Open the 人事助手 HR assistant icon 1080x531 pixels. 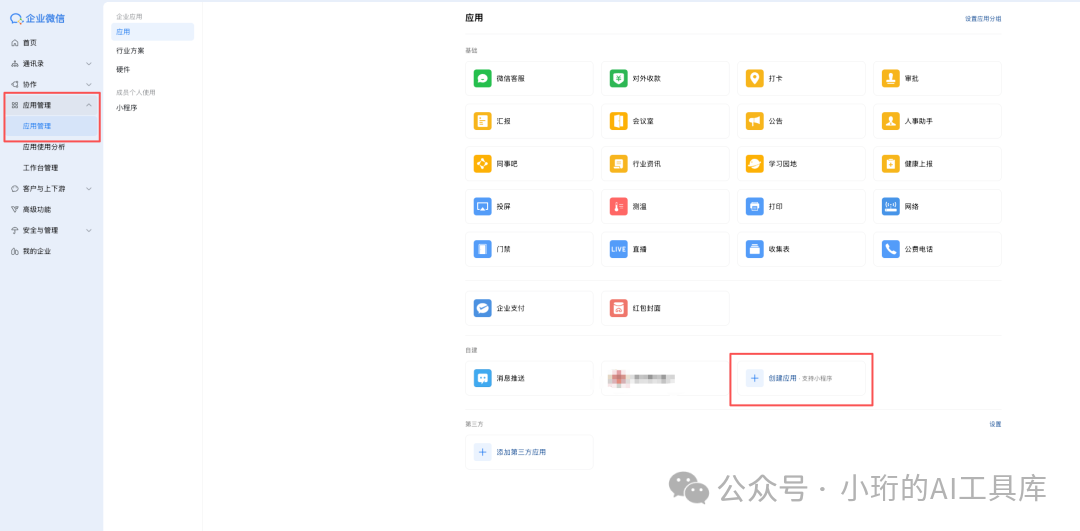coord(891,121)
